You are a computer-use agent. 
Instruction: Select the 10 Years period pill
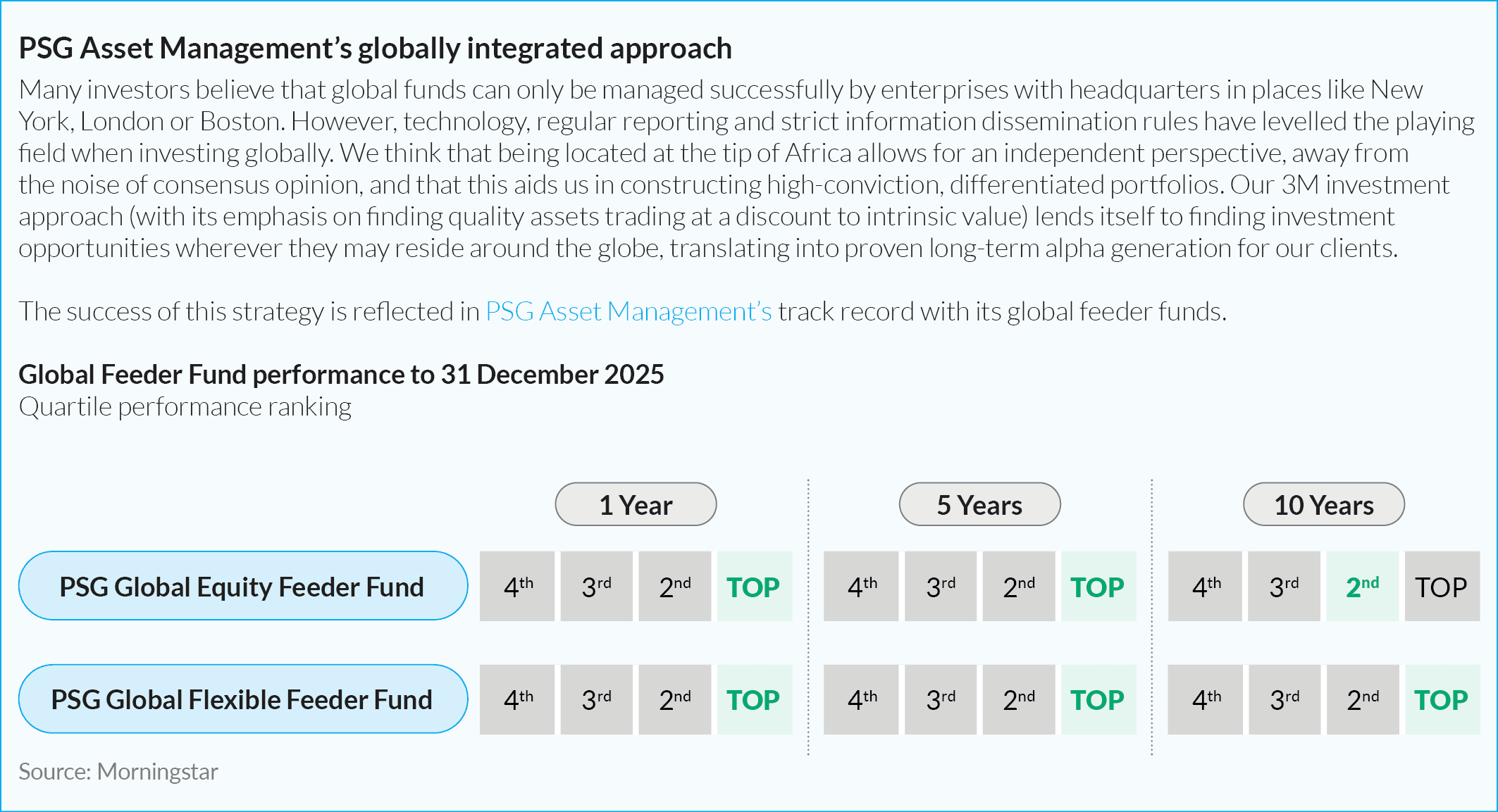[x=1324, y=504]
